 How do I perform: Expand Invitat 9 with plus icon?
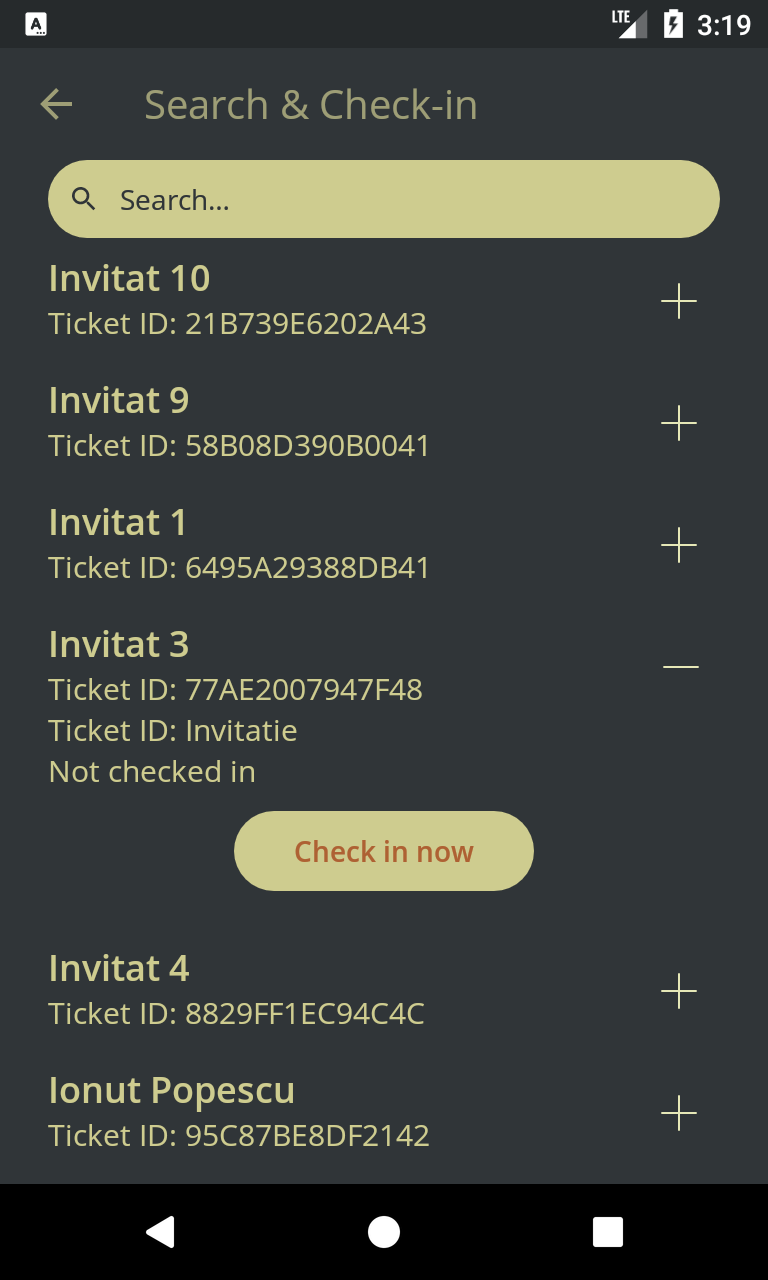click(679, 423)
